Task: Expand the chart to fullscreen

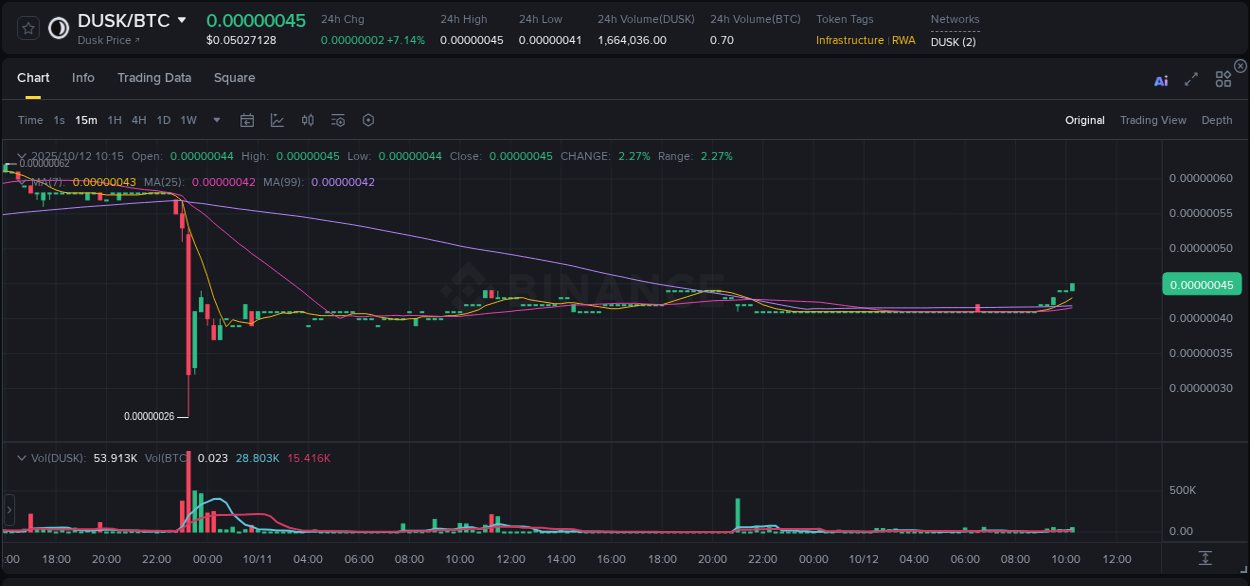Action: [x=1190, y=80]
